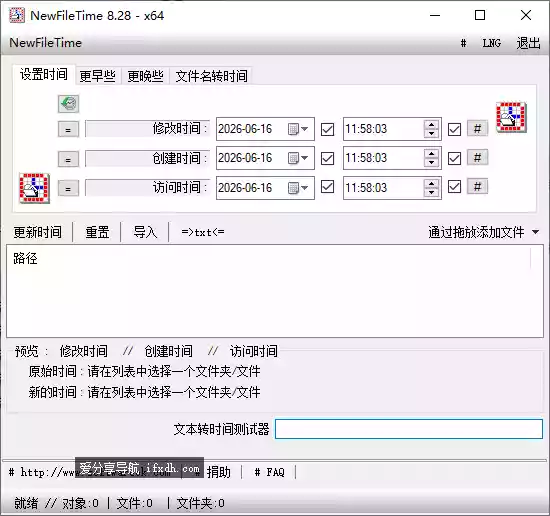Open the 创建时间 date calendar dropdown
Image resolution: width=550 pixels, height=516 pixels.
pyautogui.click(x=298, y=158)
